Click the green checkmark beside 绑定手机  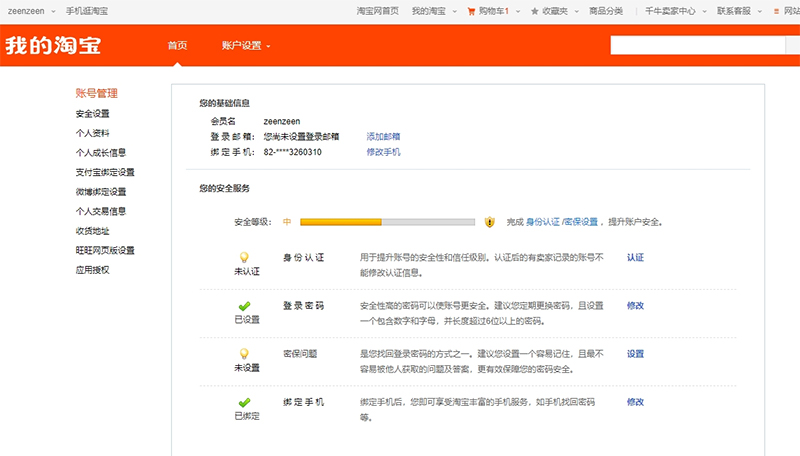click(244, 402)
